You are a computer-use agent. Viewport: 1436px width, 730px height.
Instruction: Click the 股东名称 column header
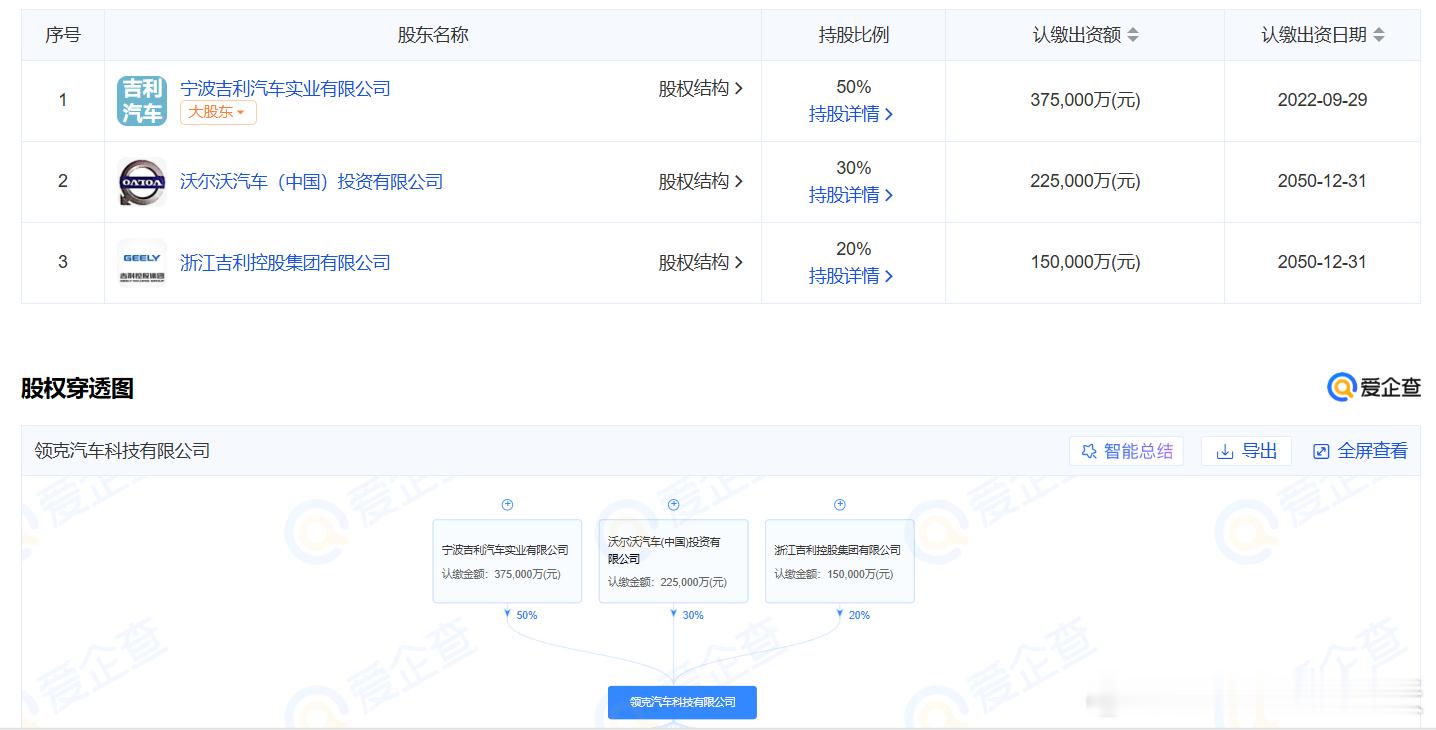(433, 35)
